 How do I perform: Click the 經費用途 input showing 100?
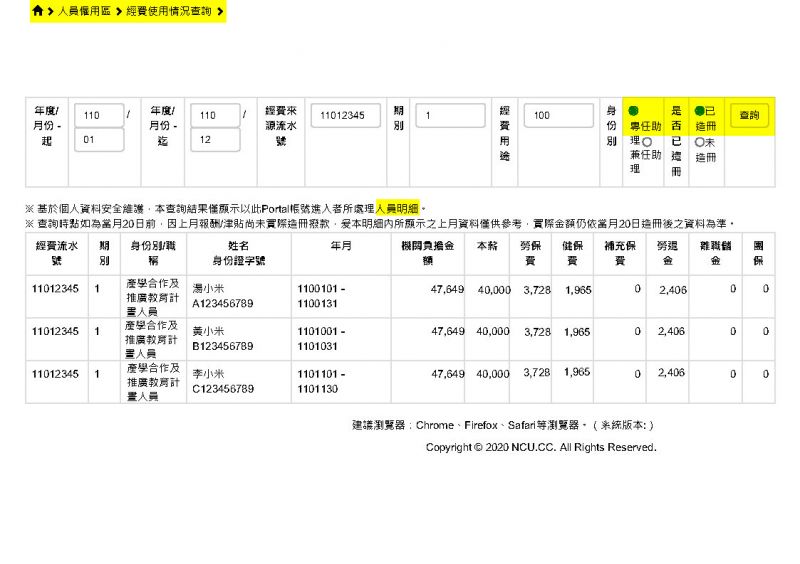click(559, 116)
